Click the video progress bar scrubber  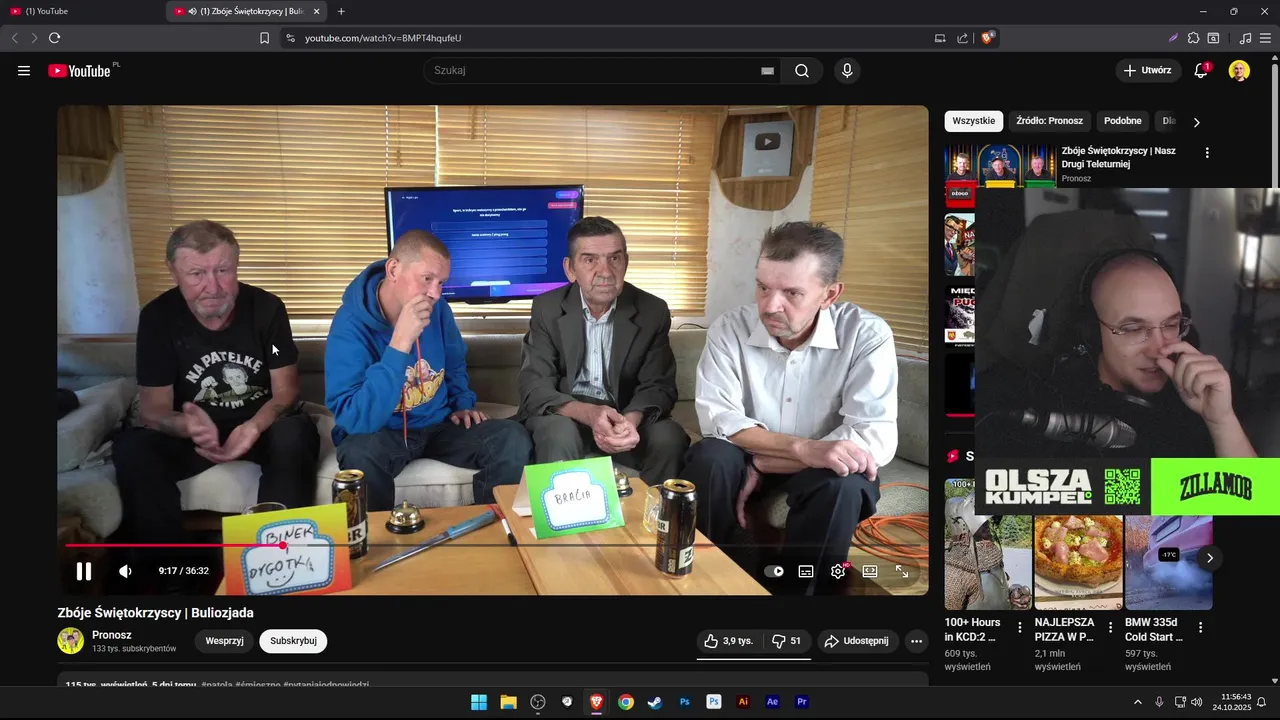tap(283, 545)
